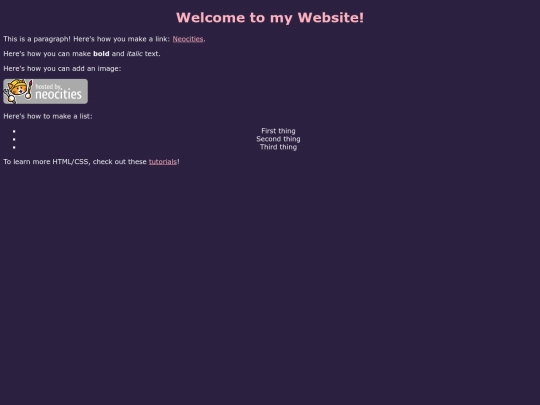Click the "First thing" list item
Viewport: 540px width, 405px height.
[278, 131]
